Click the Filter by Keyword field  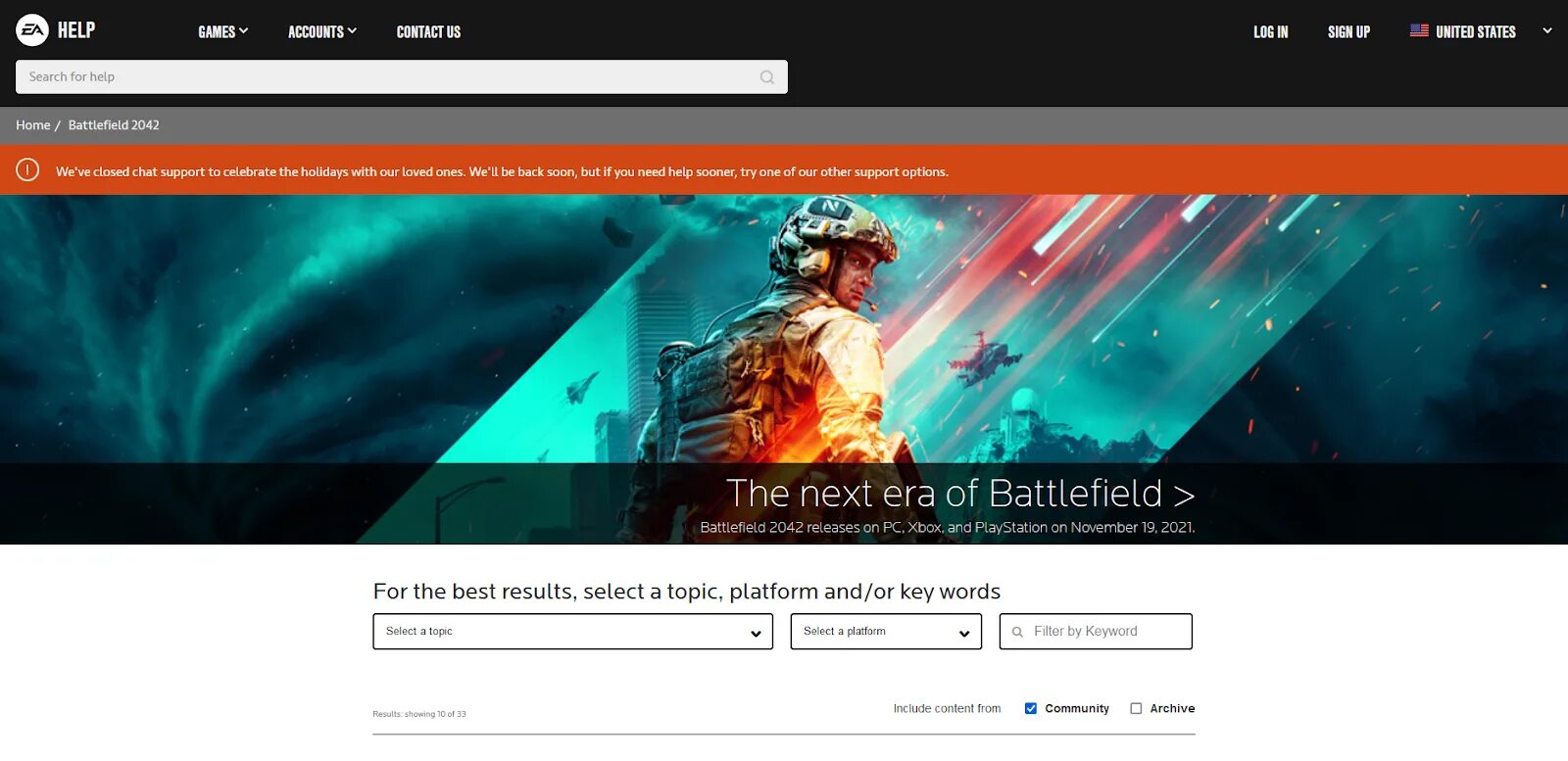1096,632
